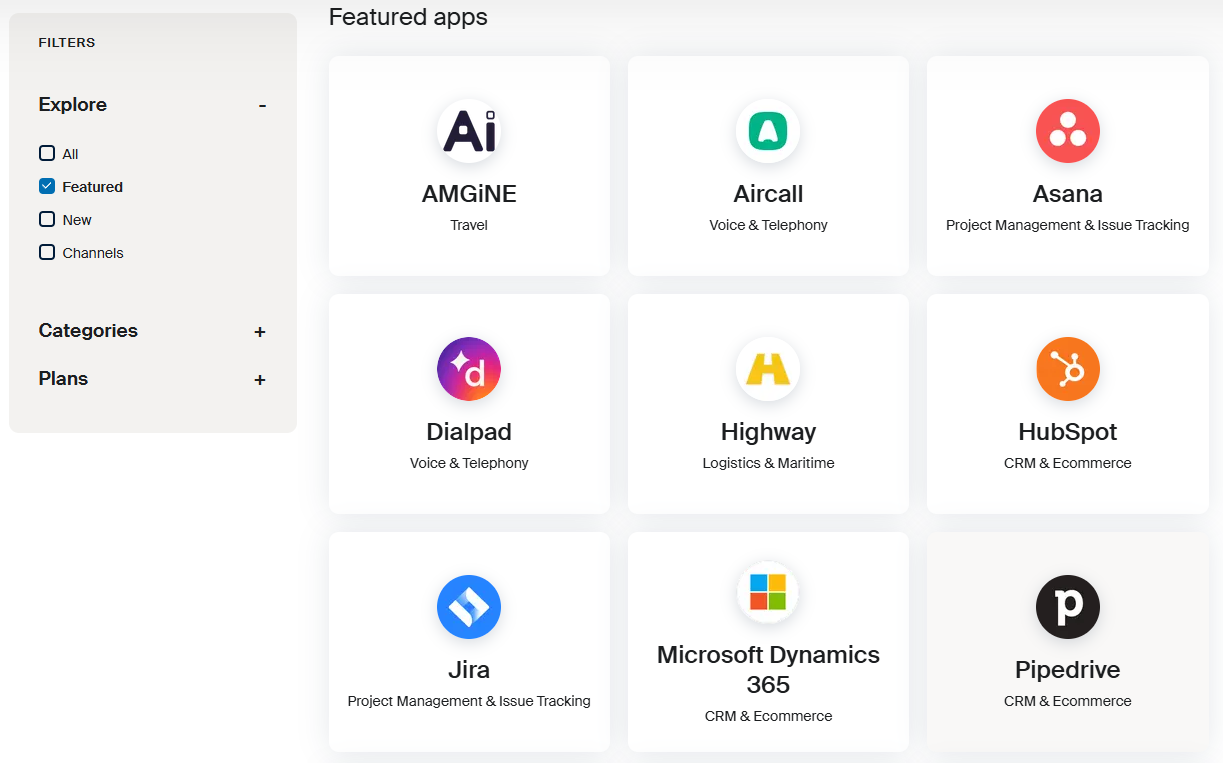Click Project Management text under Jira

(x=469, y=701)
